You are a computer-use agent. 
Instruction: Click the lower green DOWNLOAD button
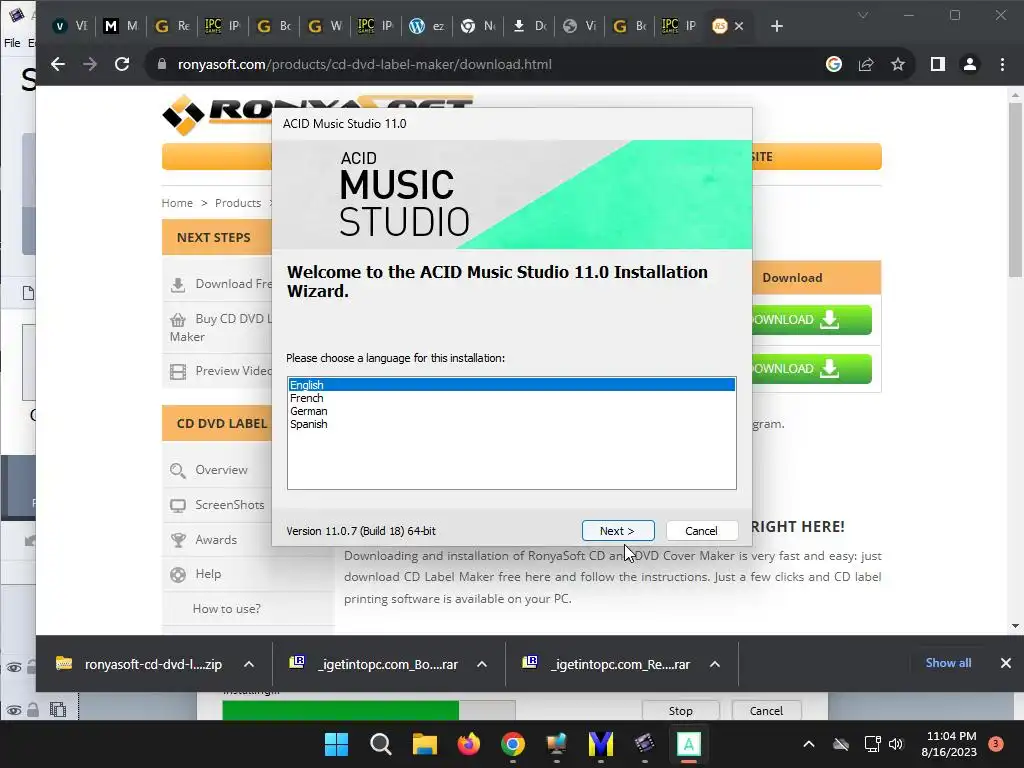coord(812,368)
